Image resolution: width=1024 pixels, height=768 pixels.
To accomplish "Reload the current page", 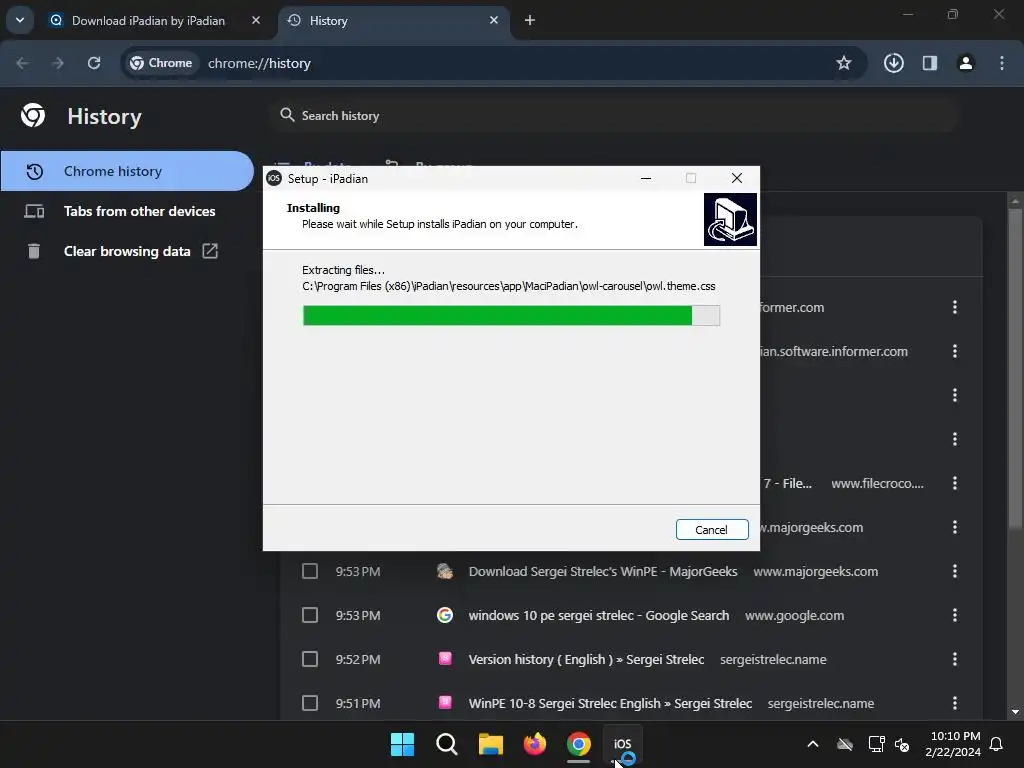I will click(94, 63).
